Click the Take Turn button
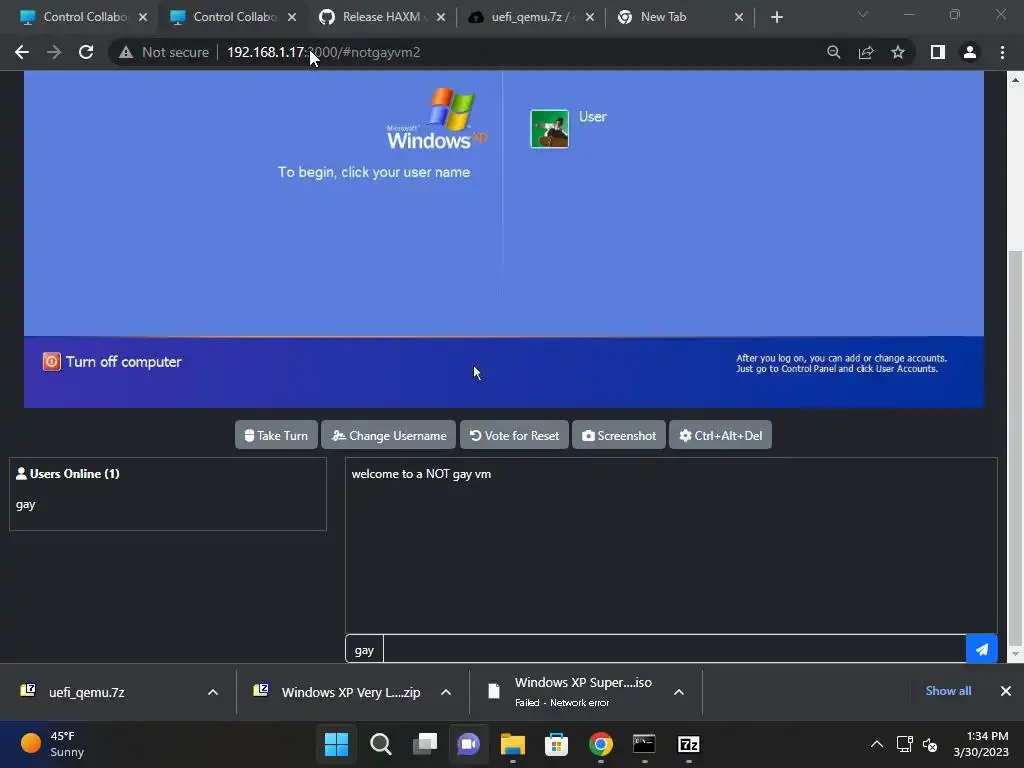The width and height of the screenshot is (1024, 768). [276, 435]
